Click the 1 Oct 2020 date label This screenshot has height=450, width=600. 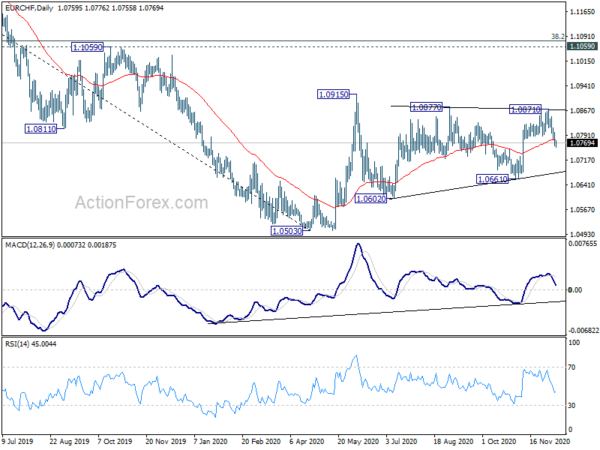pos(499,441)
